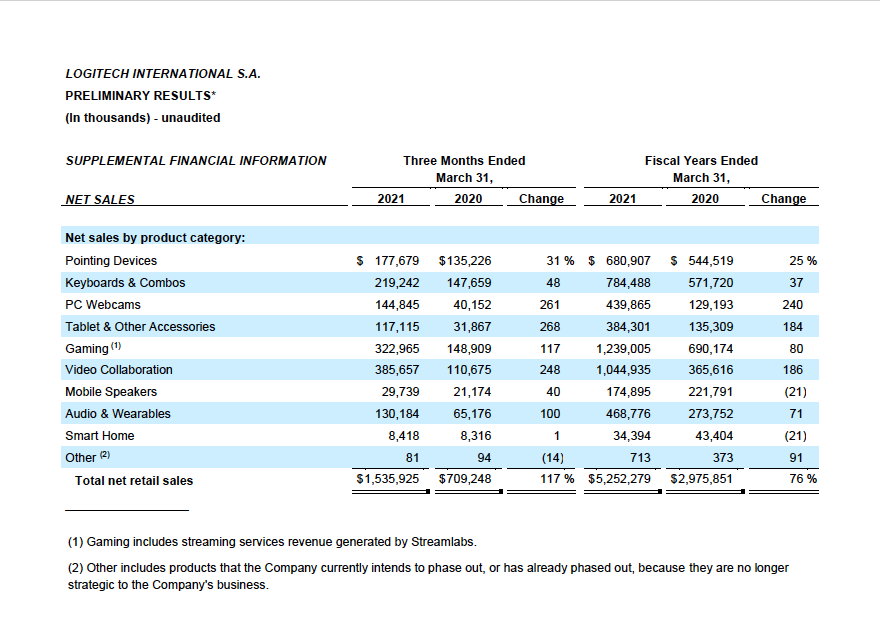
Task: Click the value 384,301
Action: (x=628, y=327)
